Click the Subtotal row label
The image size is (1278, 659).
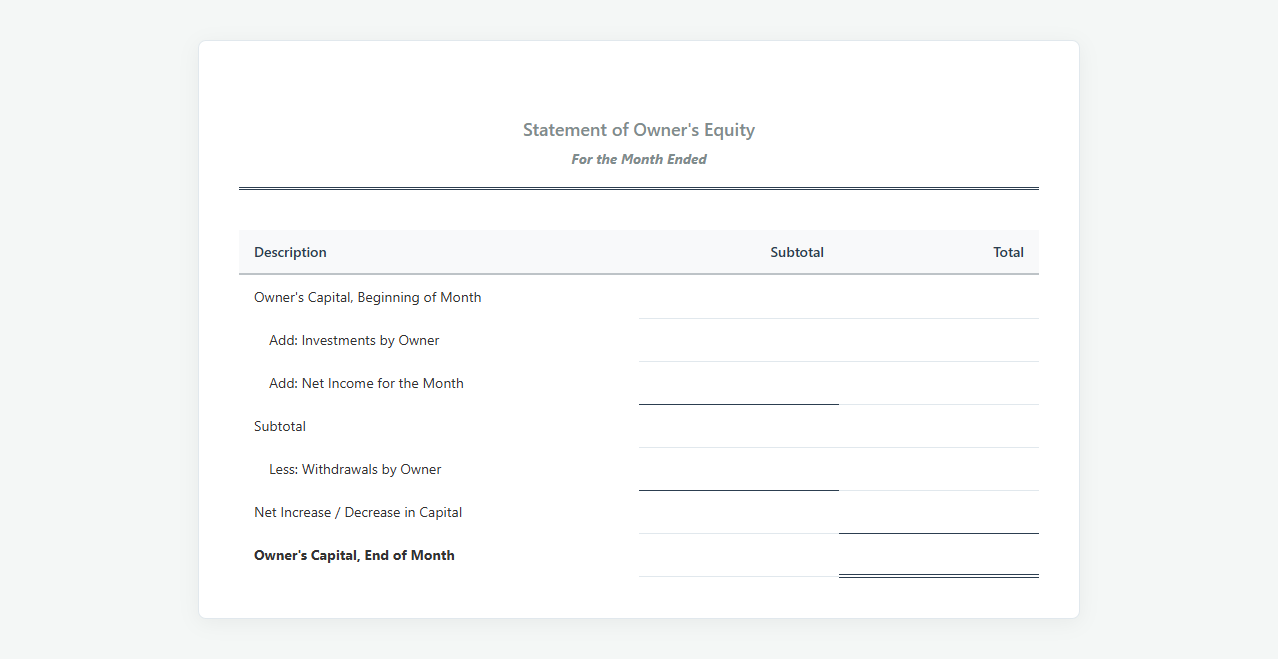280,426
